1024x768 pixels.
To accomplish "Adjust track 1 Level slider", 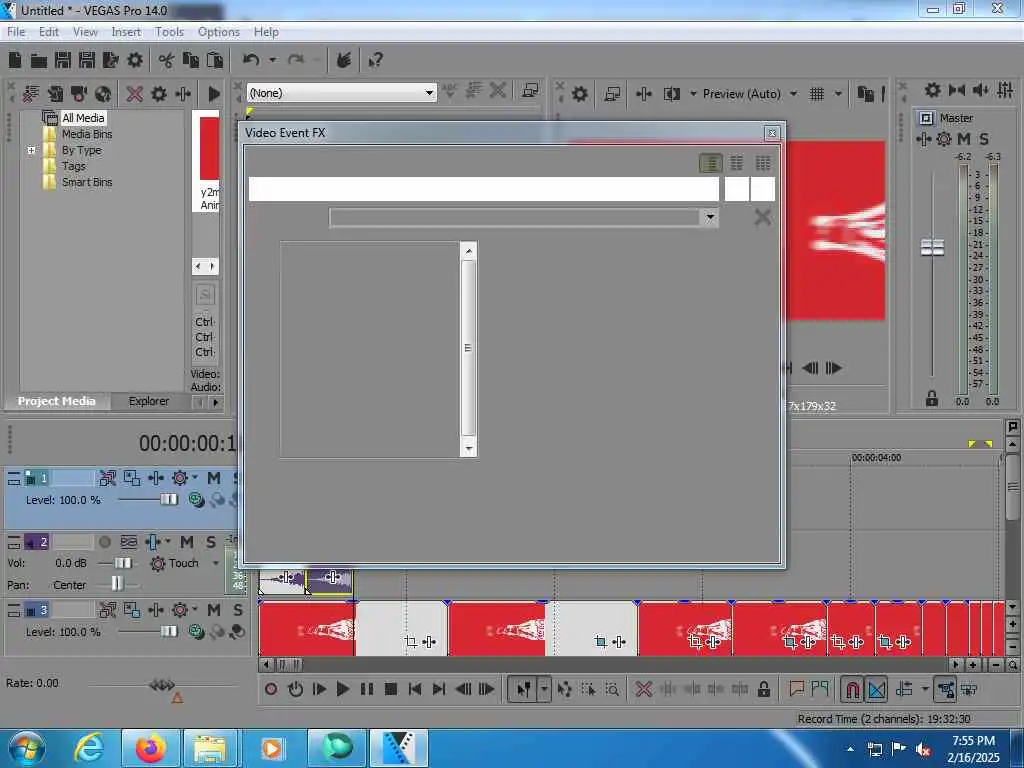I will (x=168, y=500).
